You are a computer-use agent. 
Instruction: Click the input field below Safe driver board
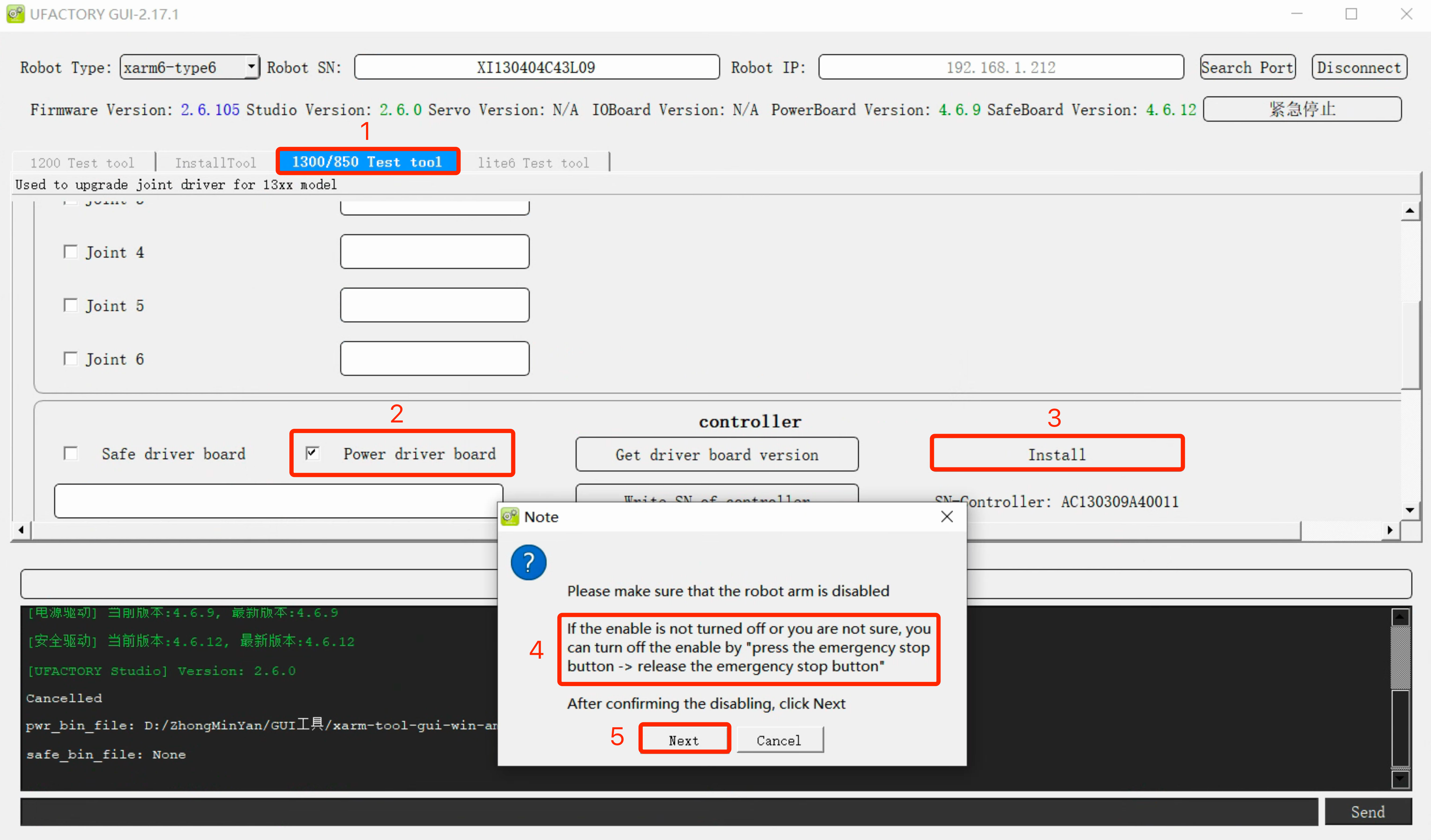278,500
